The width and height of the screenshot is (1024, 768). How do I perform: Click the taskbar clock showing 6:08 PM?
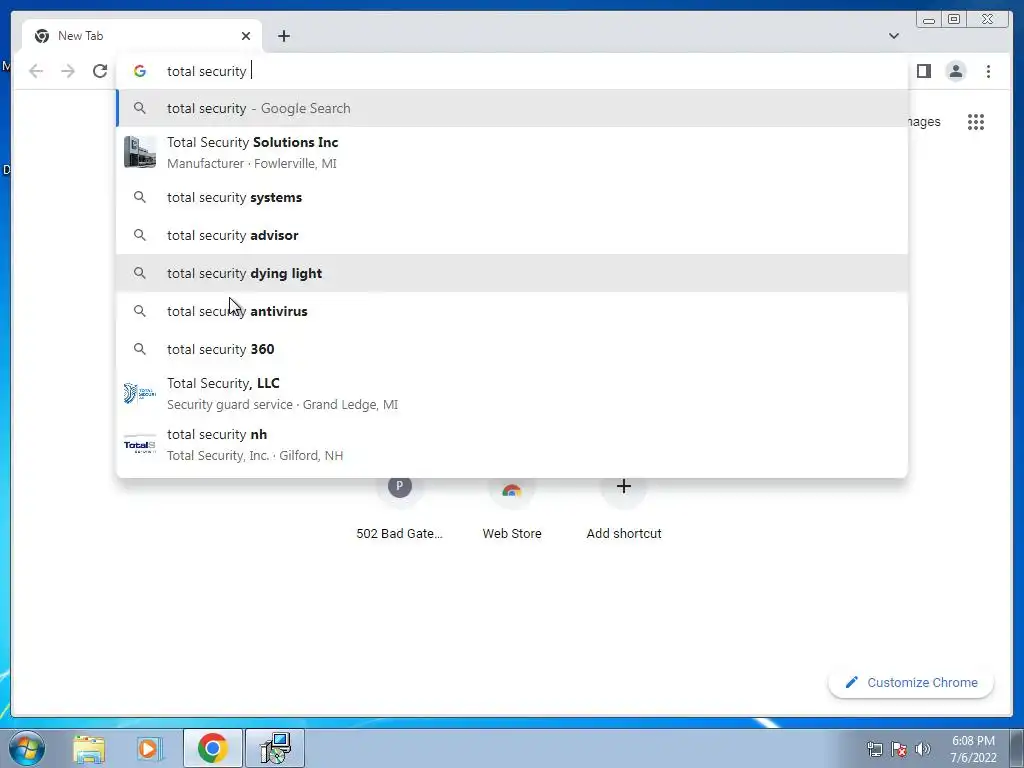973,749
